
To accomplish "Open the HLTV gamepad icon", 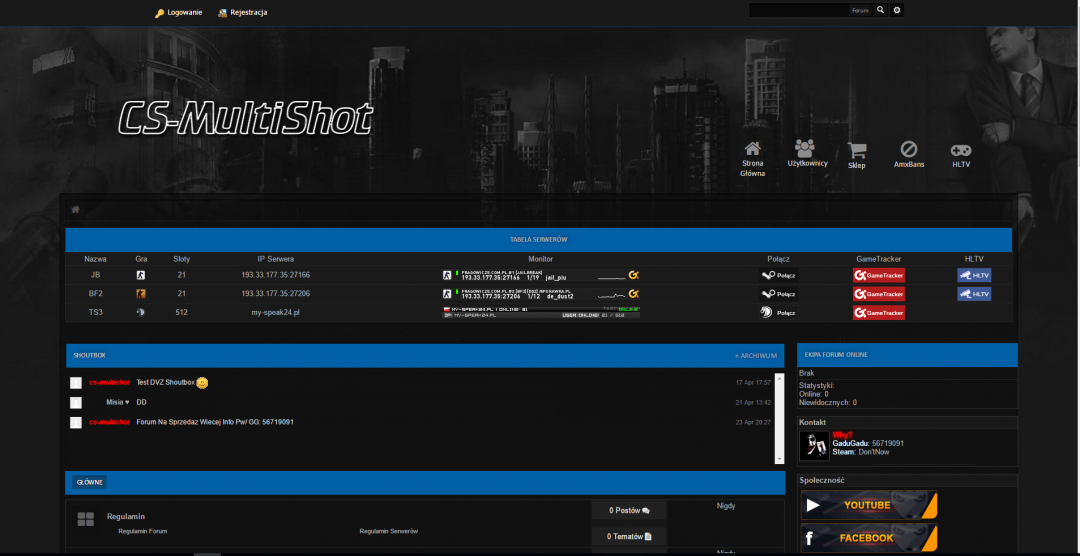I will pos(960,149).
